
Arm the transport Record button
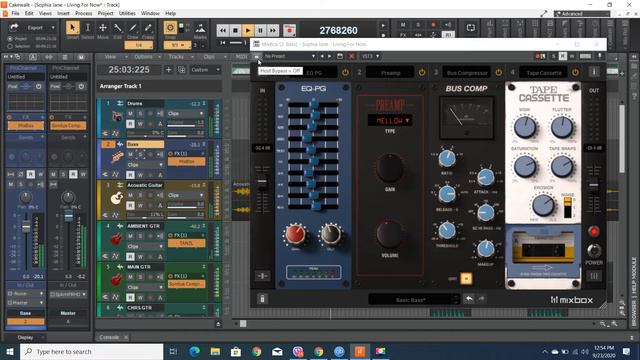[289, 30]
